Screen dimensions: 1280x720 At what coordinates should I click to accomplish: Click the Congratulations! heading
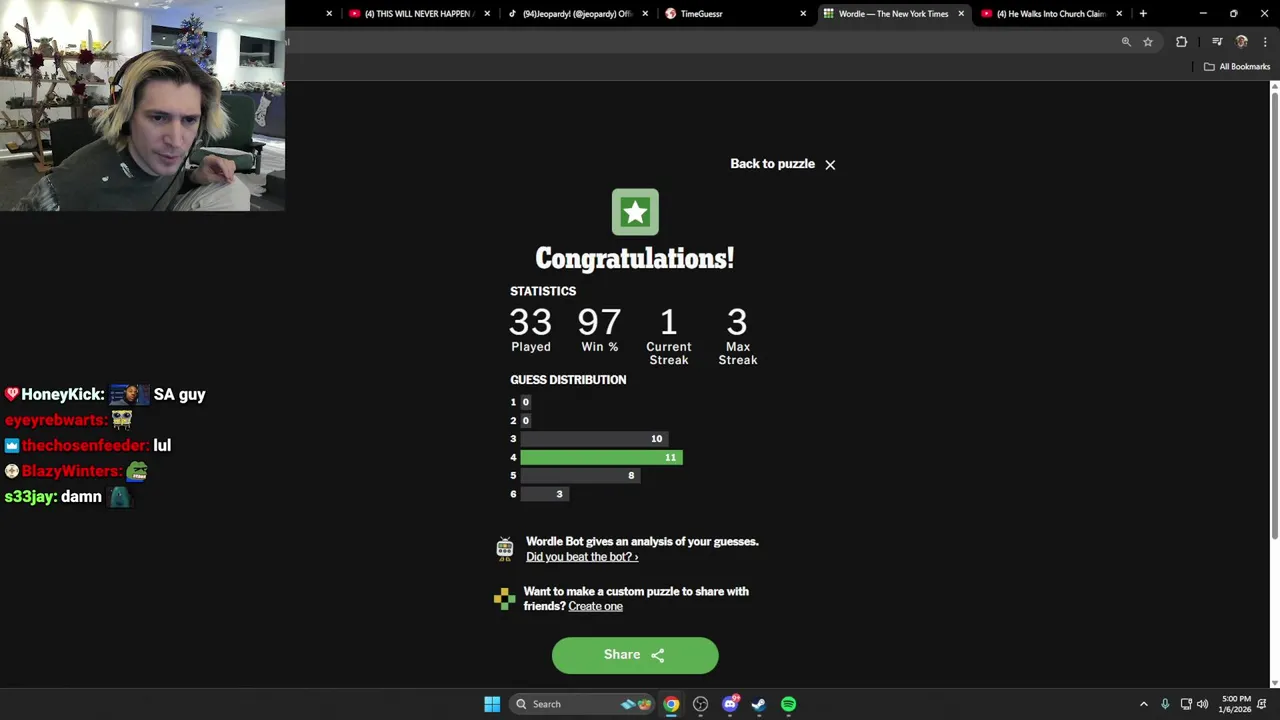point(635,258)
